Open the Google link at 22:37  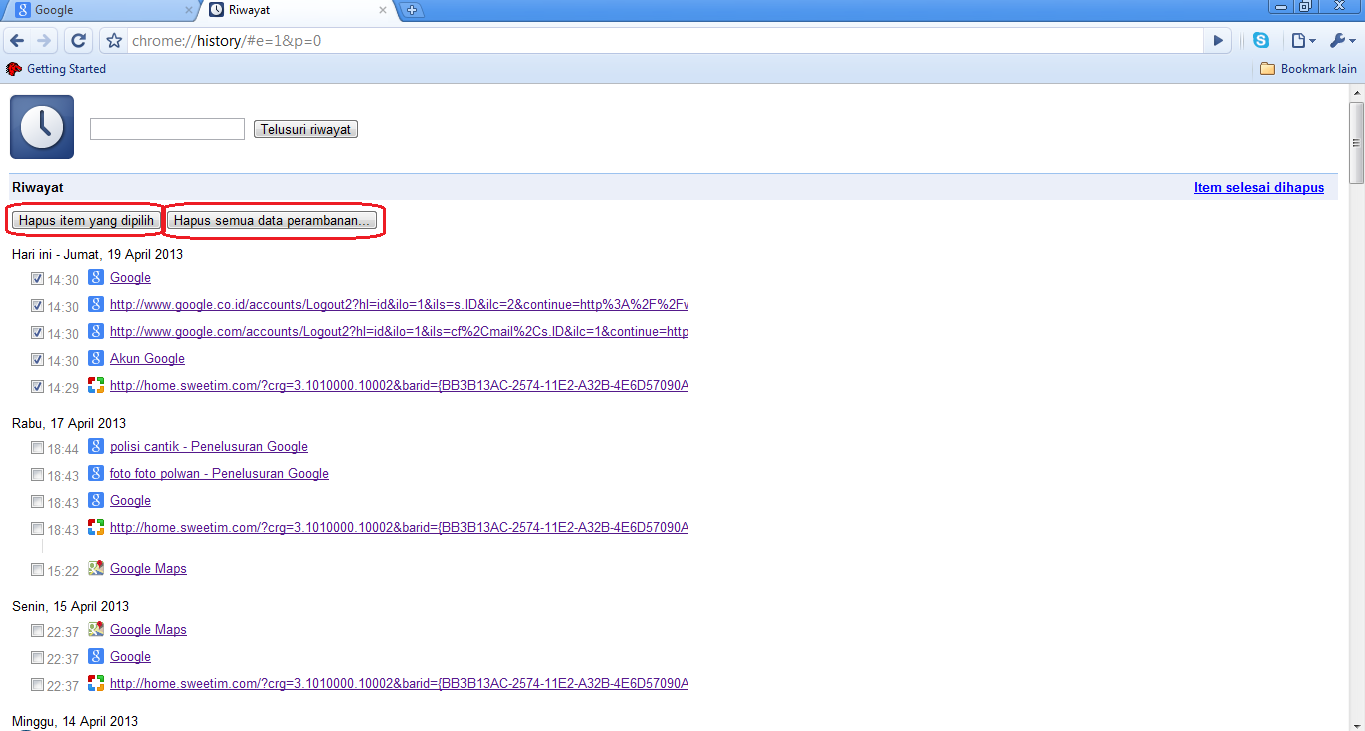pyautogui.click(x=130, y=656)
